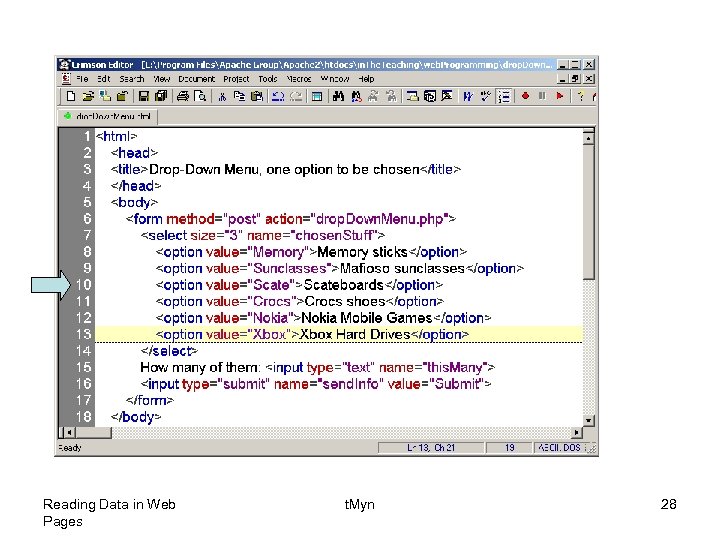
Task: Close the document with the toolbar folder-close icon
Action: (x=122, y=96)
